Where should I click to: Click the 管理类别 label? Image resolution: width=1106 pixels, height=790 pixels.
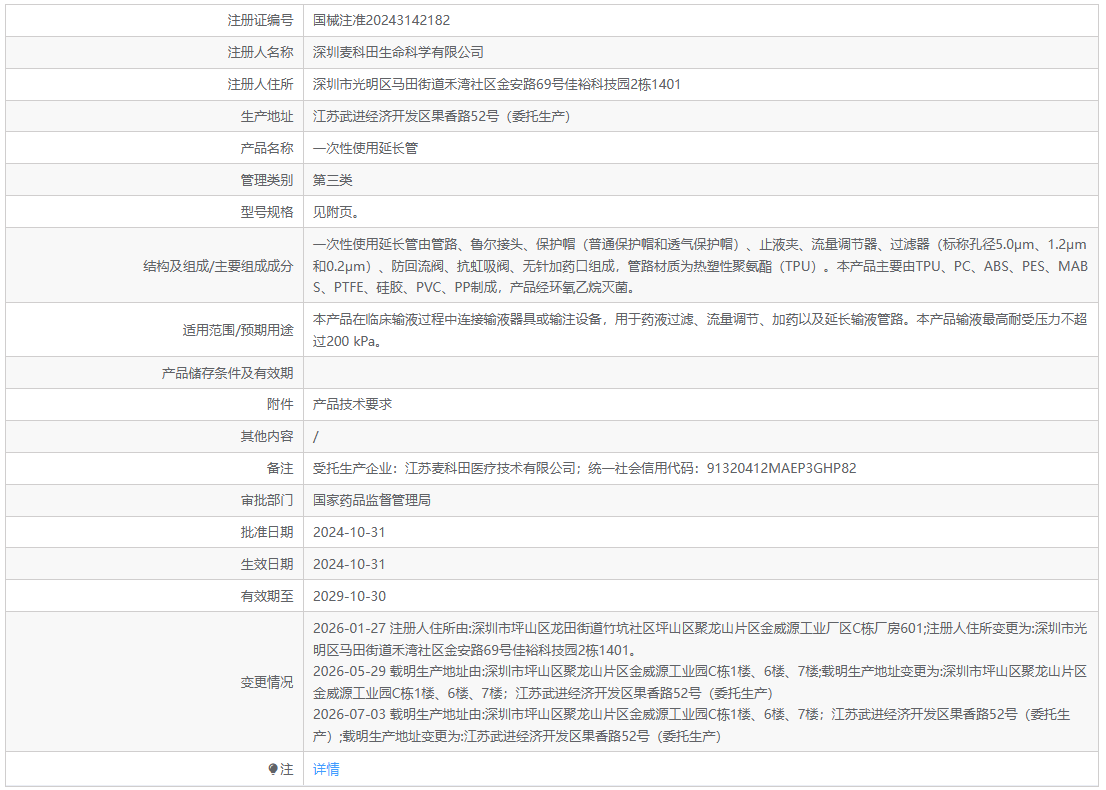[267, 180]
